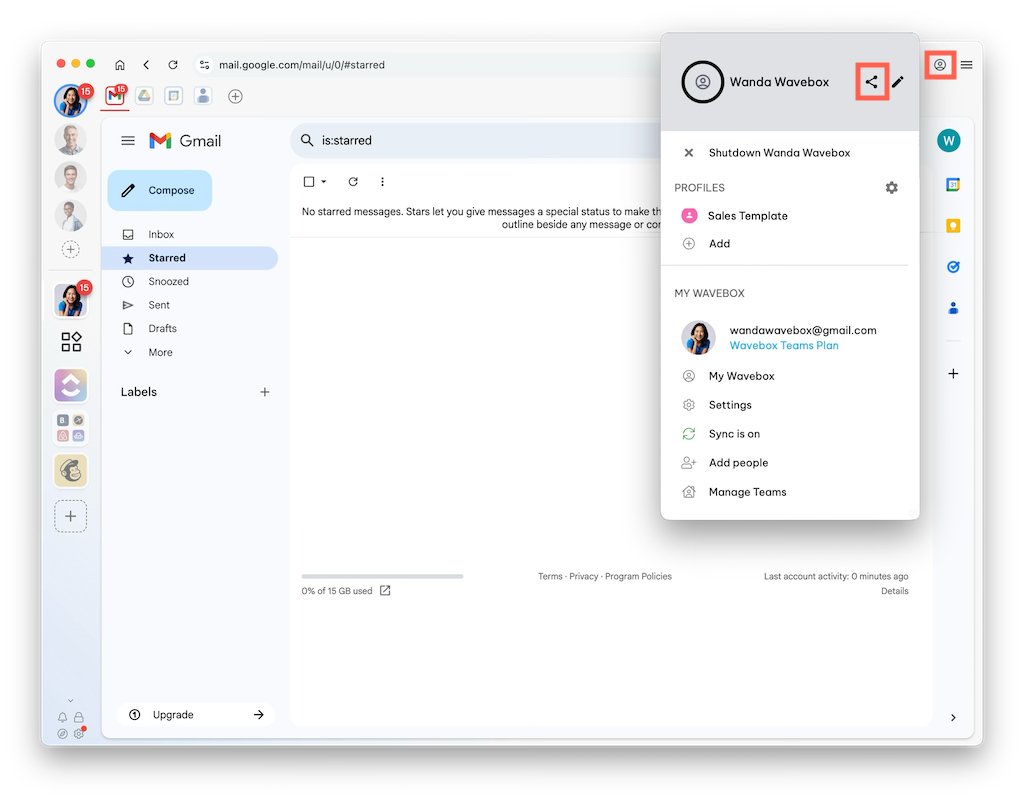Screen dimensions: 1024x800
Task: Click the profile icon in the browser toolbar
Action: [x=940, y=65]
